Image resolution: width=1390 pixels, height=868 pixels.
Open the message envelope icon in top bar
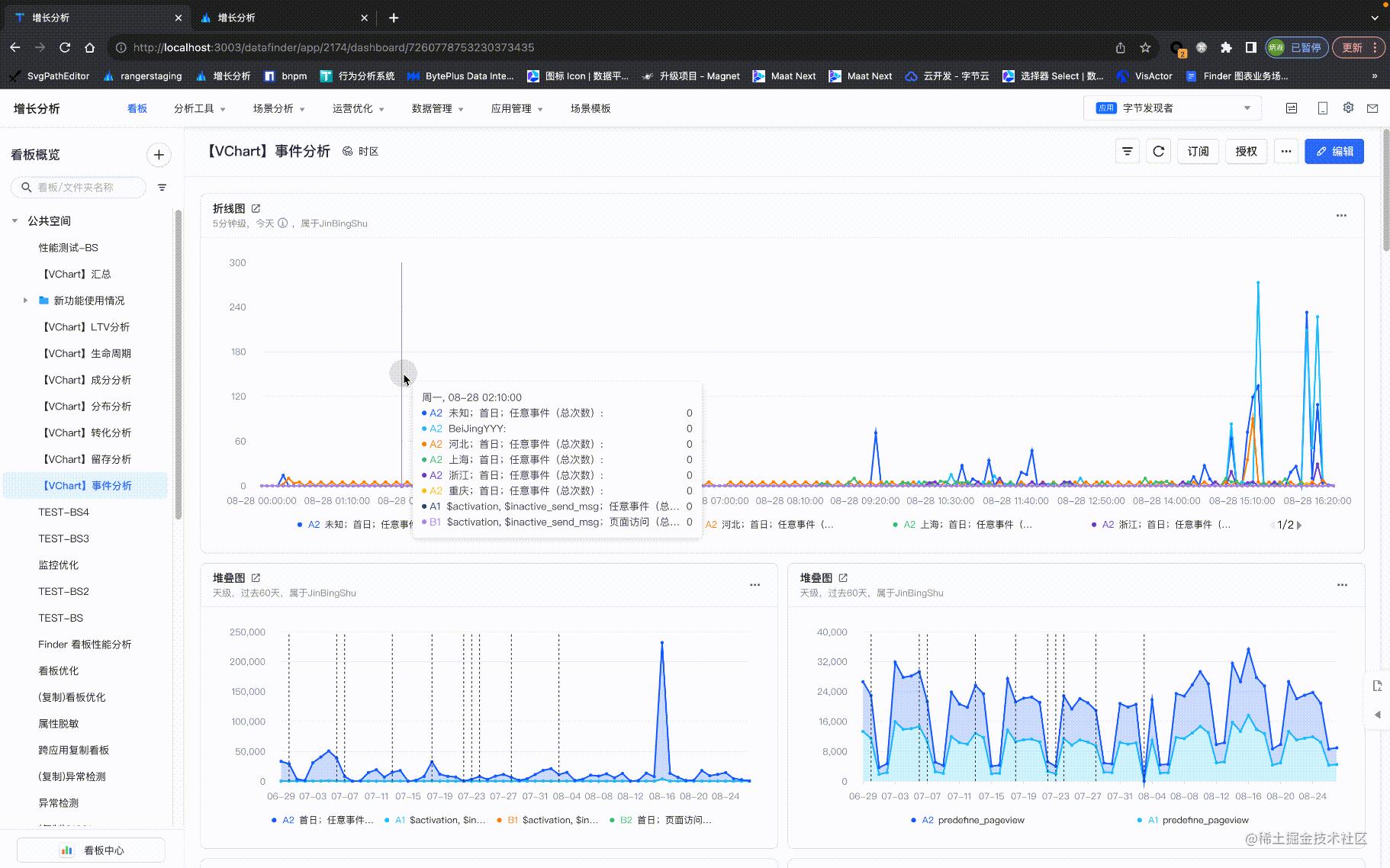pos(1374,108)
